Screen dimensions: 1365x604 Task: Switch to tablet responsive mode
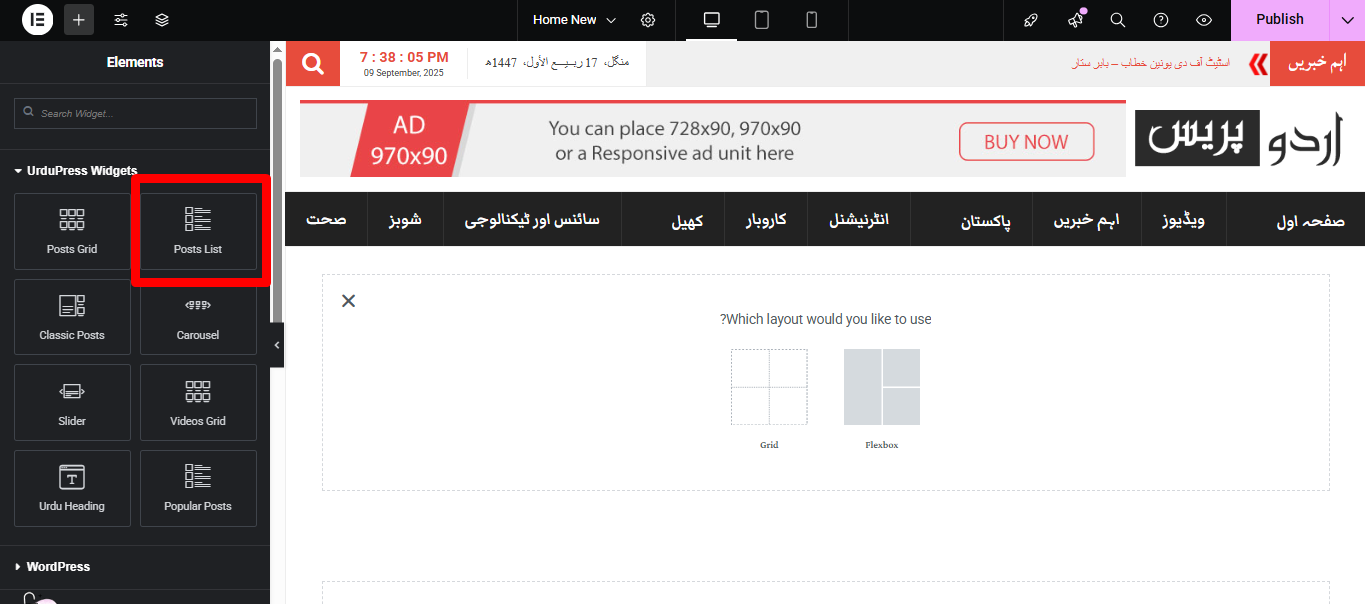click(762, 20)
